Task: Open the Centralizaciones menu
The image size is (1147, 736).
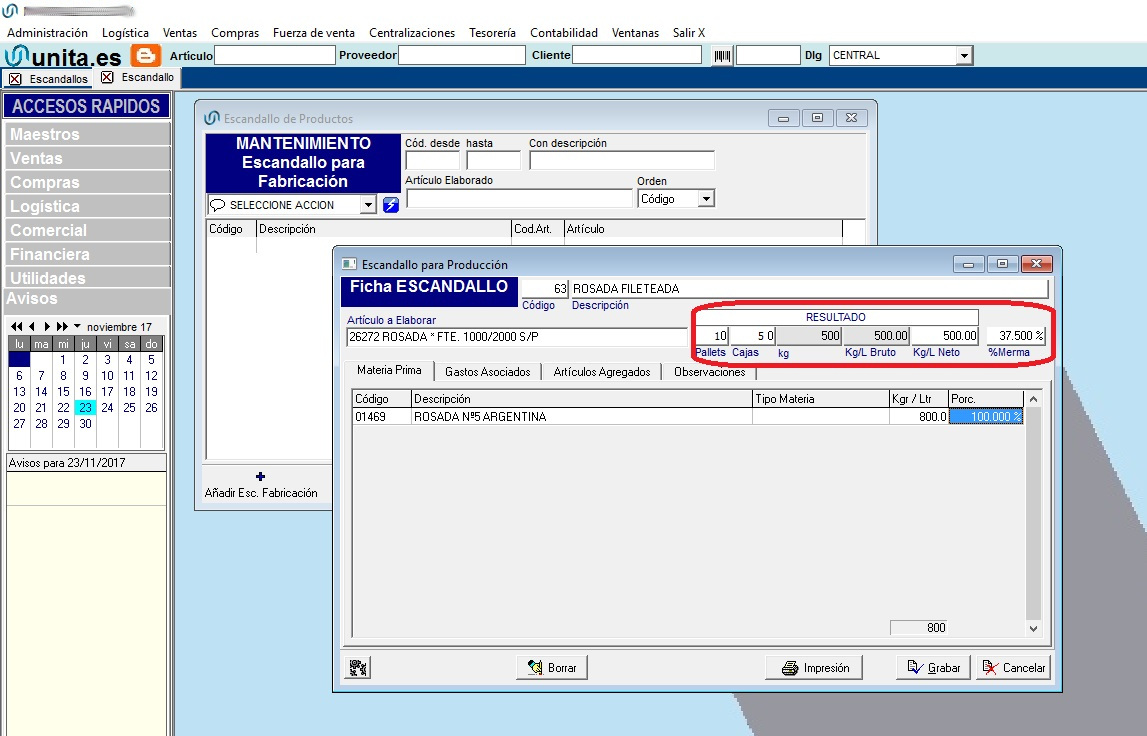Action: click(412, 33)
